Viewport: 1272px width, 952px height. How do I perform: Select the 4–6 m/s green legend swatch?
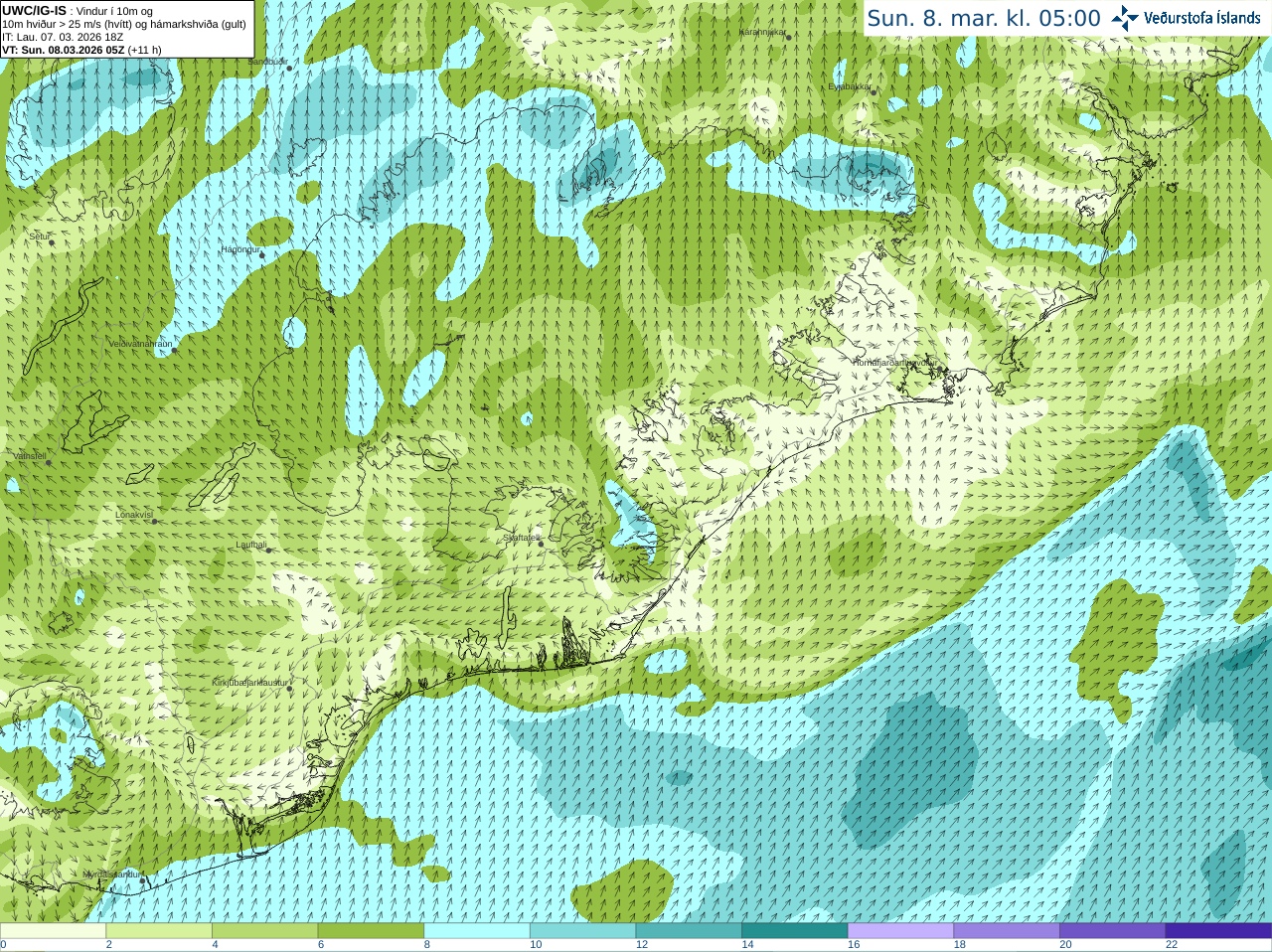pos(264,931)
